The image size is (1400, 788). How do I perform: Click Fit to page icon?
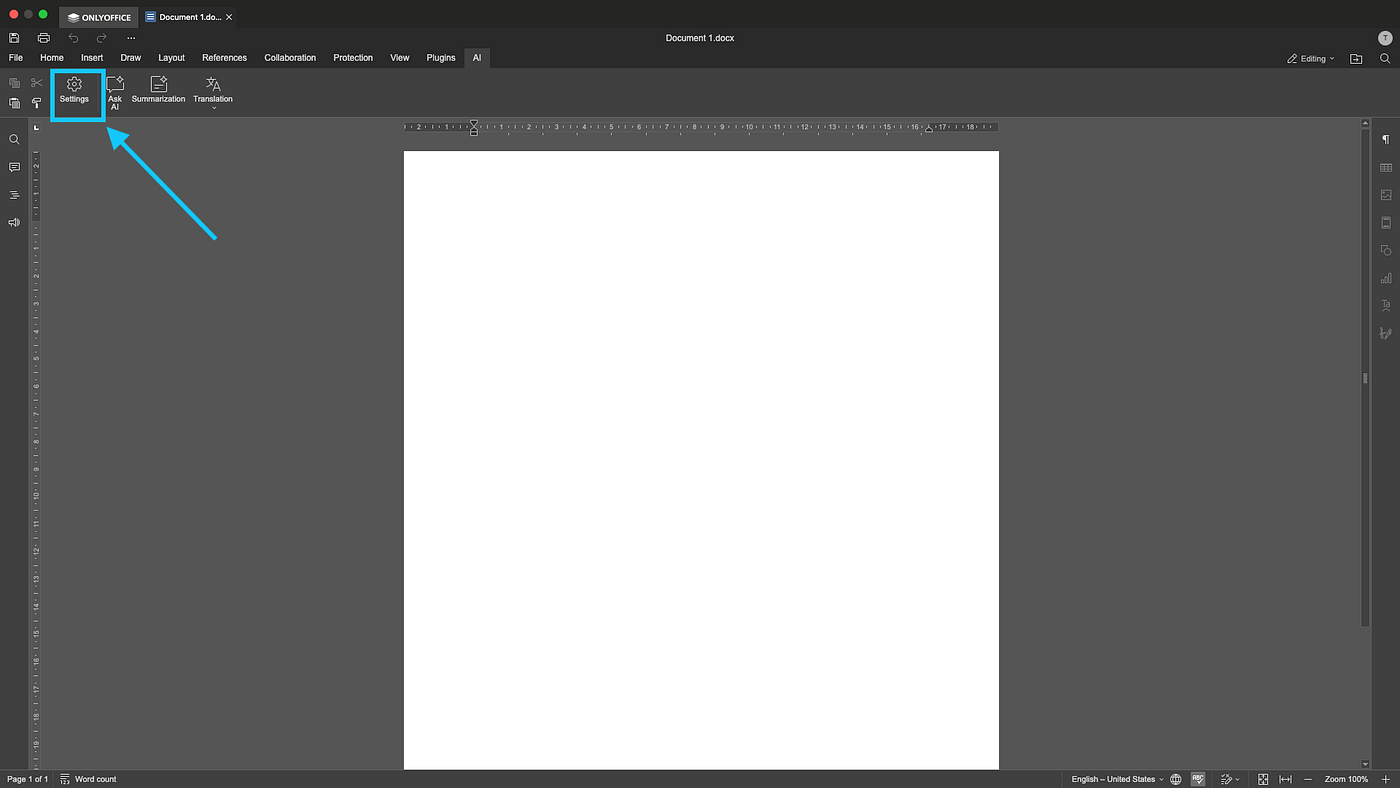pyautogui.click(x=1263, y=779)
